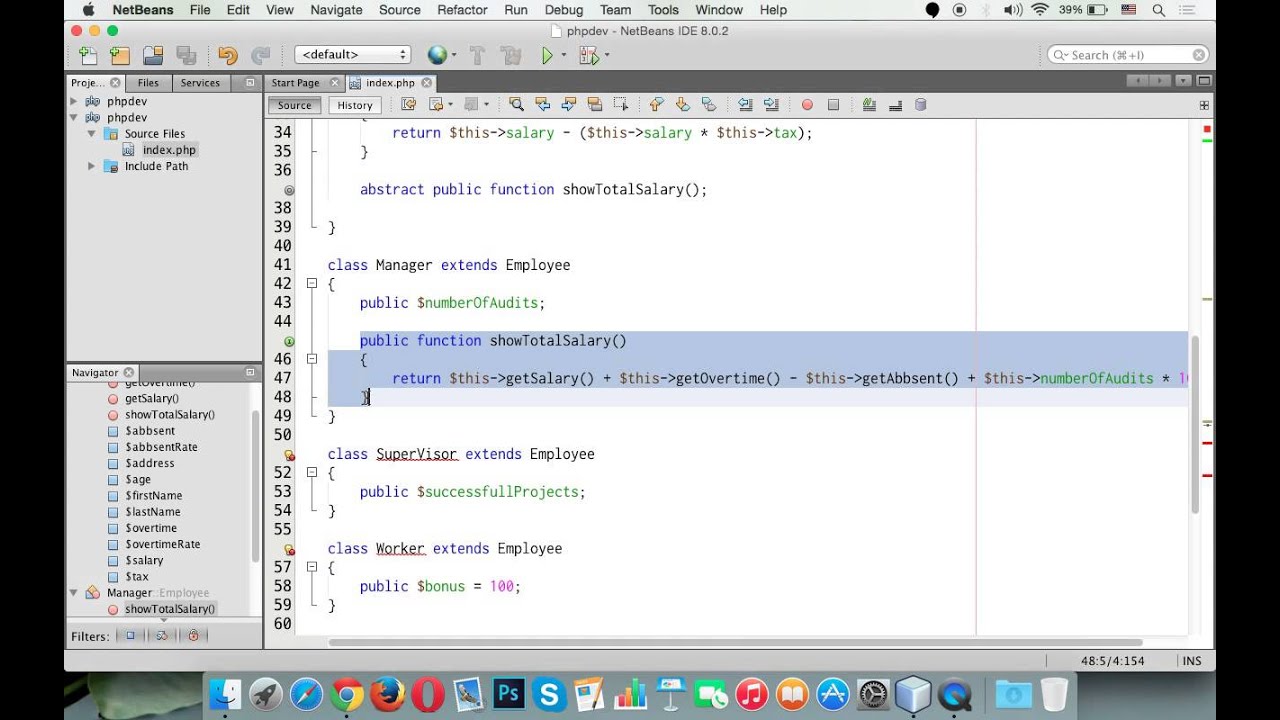Open the Debug Project dropdown arrow
The width and height of the screenshot is (1280, 720).
[606, 56]
